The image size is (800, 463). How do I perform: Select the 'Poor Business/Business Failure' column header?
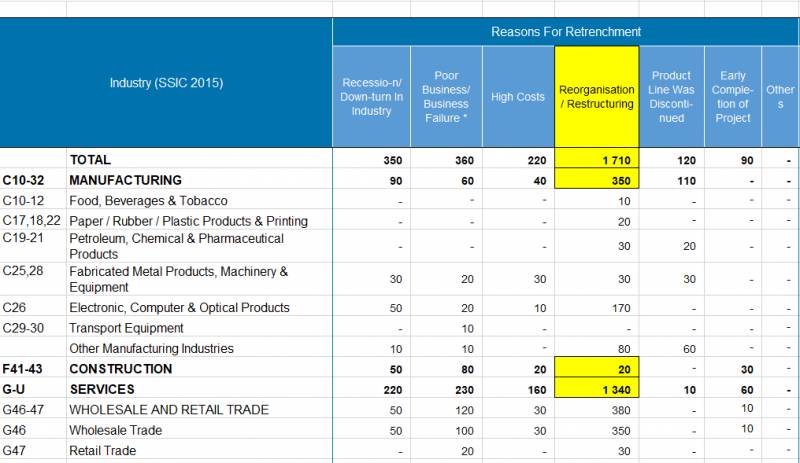(x=446, y=96)
